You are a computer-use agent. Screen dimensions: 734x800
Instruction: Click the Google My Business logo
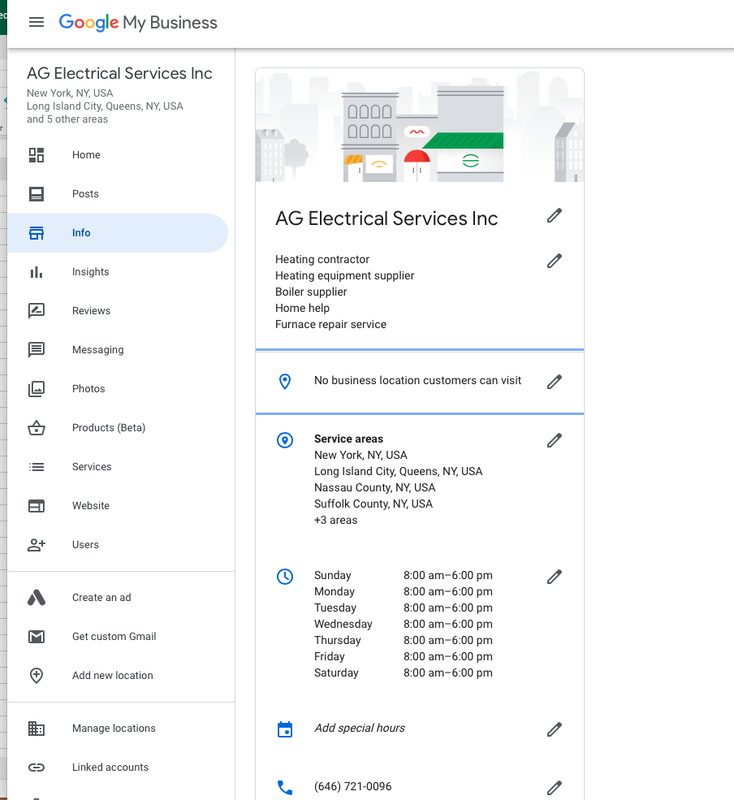tap(138, 22)
